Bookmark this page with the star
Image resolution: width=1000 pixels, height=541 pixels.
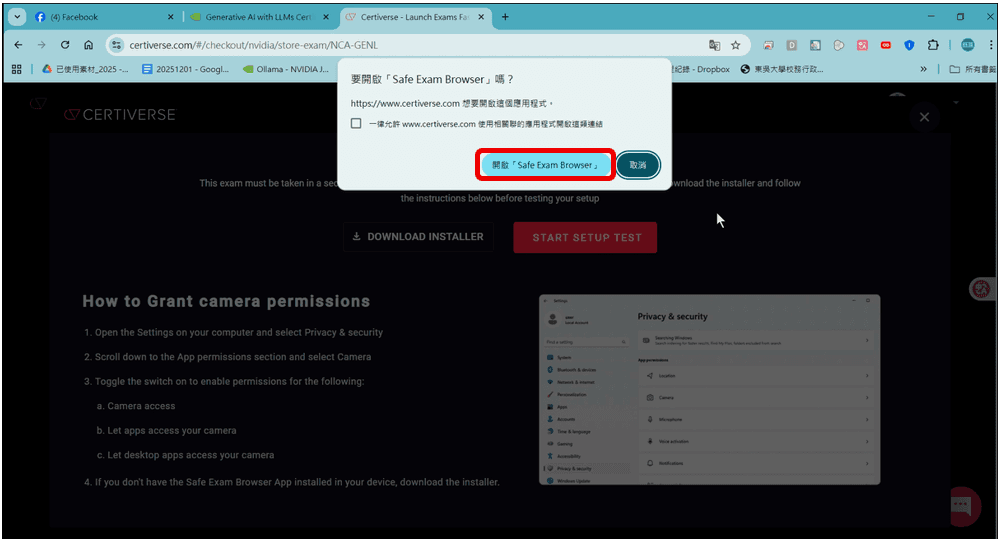coord(735,45)
